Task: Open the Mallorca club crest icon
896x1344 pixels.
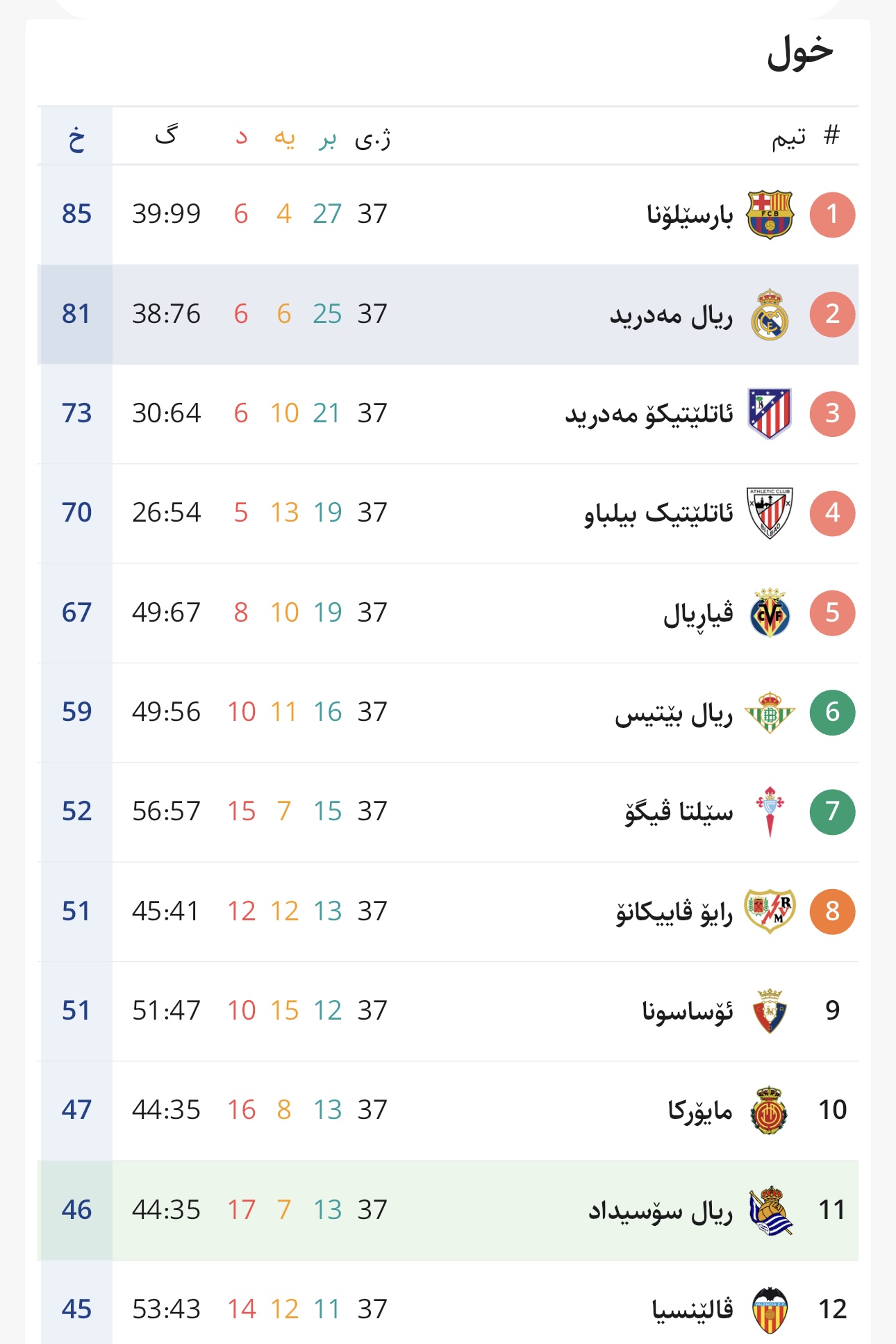Action: 770,1110
